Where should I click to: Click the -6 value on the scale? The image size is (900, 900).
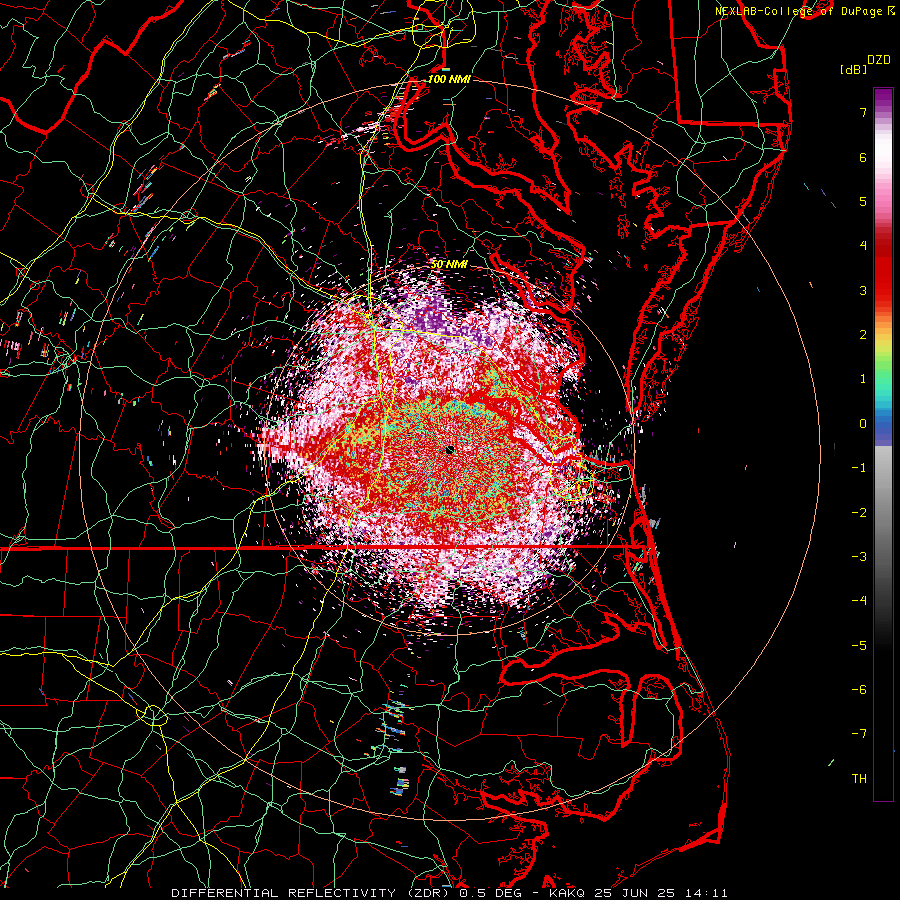(859, 690)
